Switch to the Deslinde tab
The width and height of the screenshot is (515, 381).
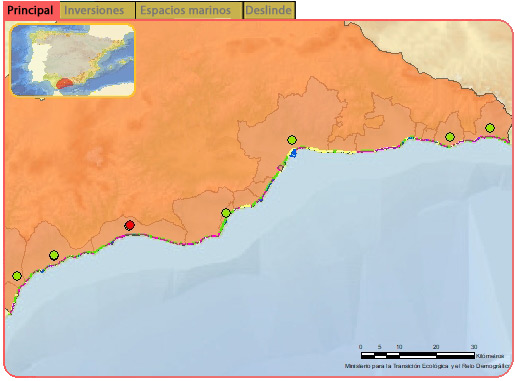pyautogui.click(x=269, y=10)
